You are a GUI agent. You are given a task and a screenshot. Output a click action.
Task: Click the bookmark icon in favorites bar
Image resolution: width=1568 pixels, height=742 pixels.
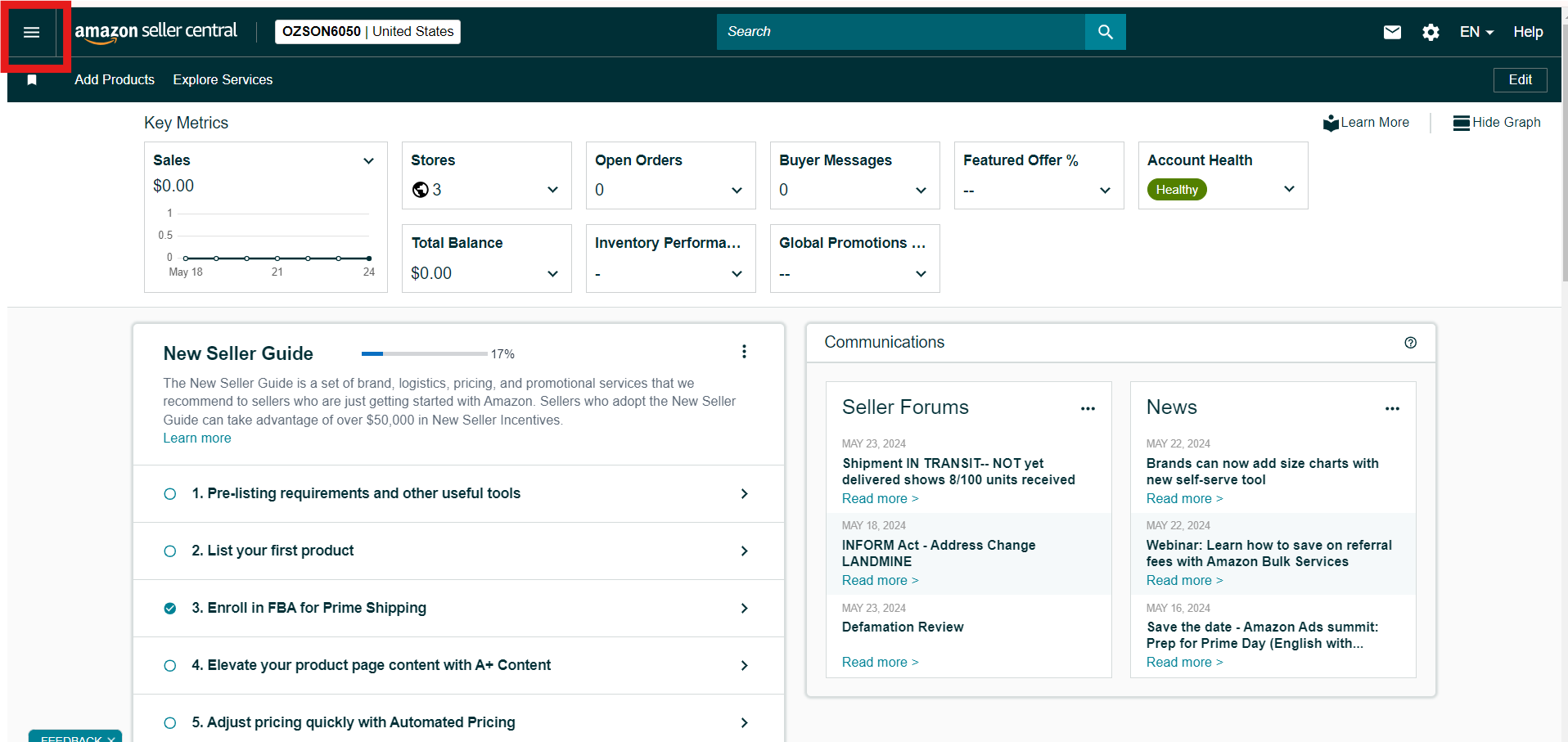32,79
